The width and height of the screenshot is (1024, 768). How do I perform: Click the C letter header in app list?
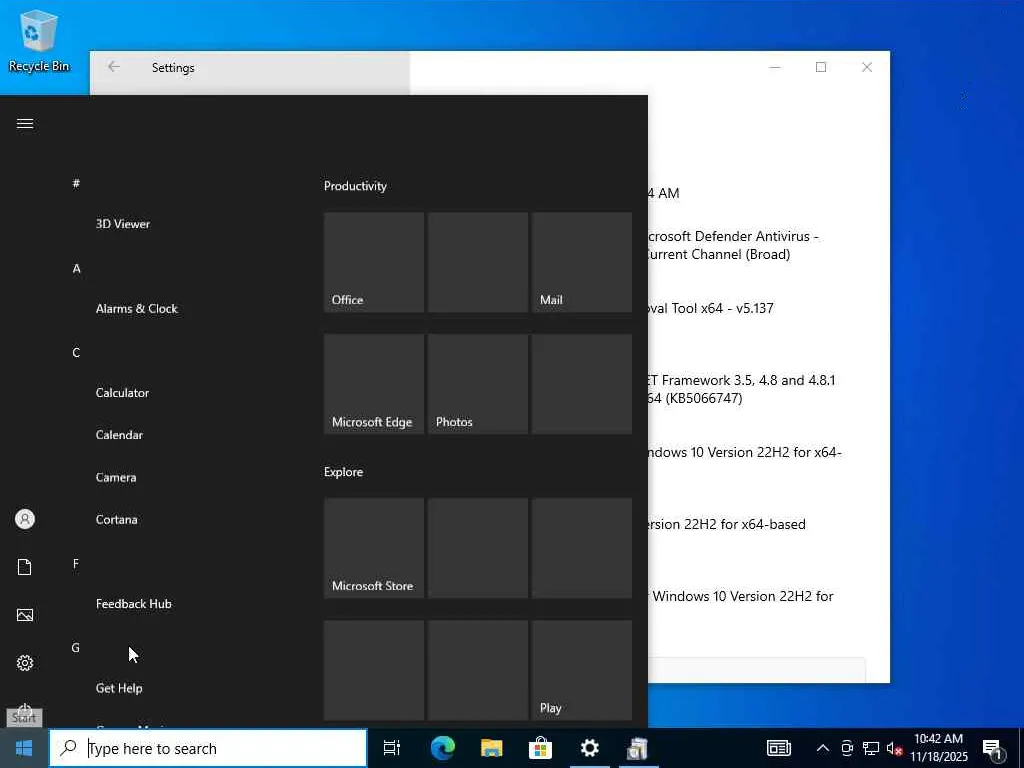[x=76, y=353]
